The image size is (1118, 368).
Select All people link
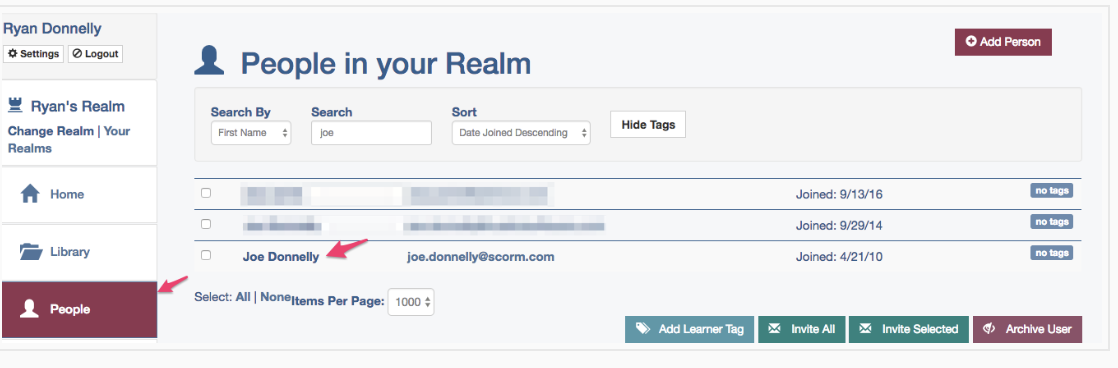click(x=243, y=297)
